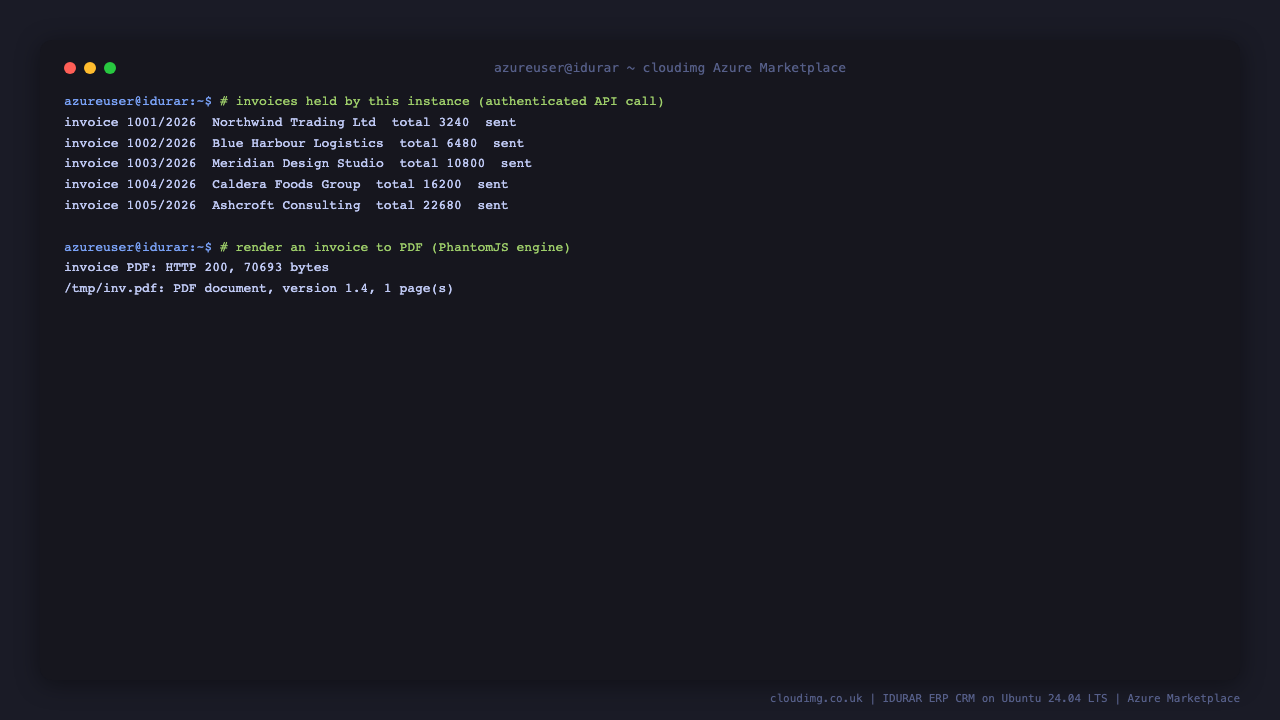Click the first azureuser@idurar:~$ prompt
This screenshot has width=1280, height=720.
point(138,101)
